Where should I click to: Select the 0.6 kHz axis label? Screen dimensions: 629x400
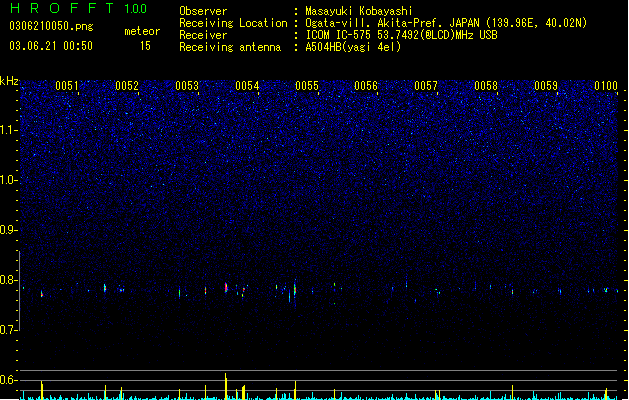coord(8,380)
